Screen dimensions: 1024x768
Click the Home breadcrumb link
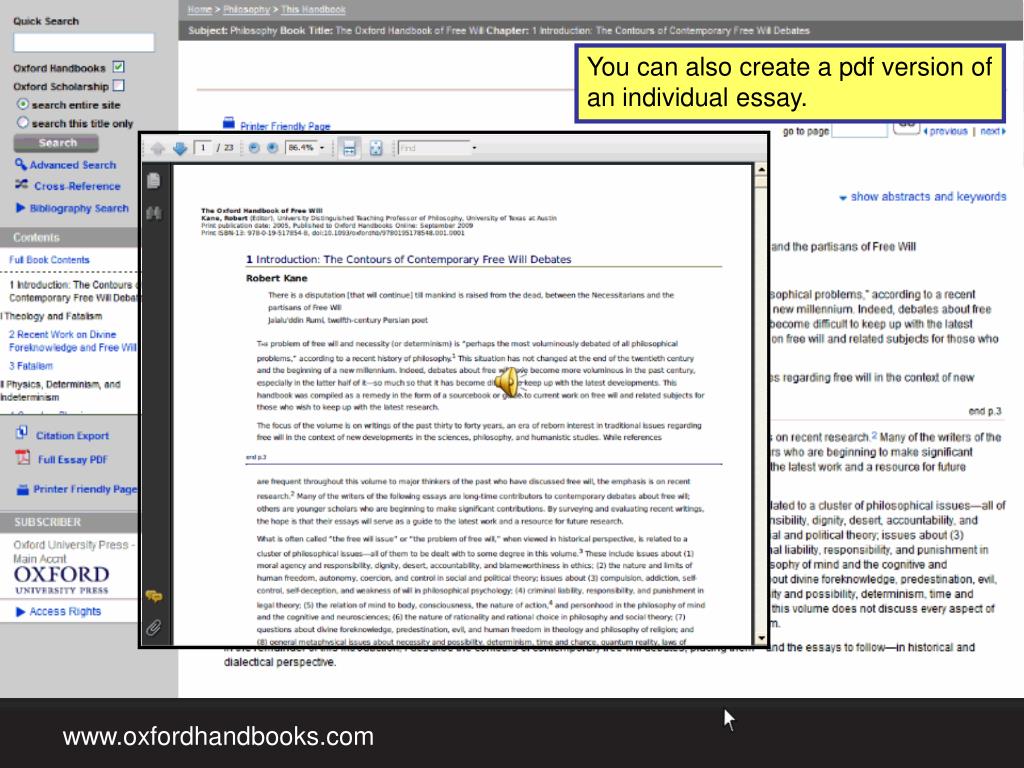(199, 9)
